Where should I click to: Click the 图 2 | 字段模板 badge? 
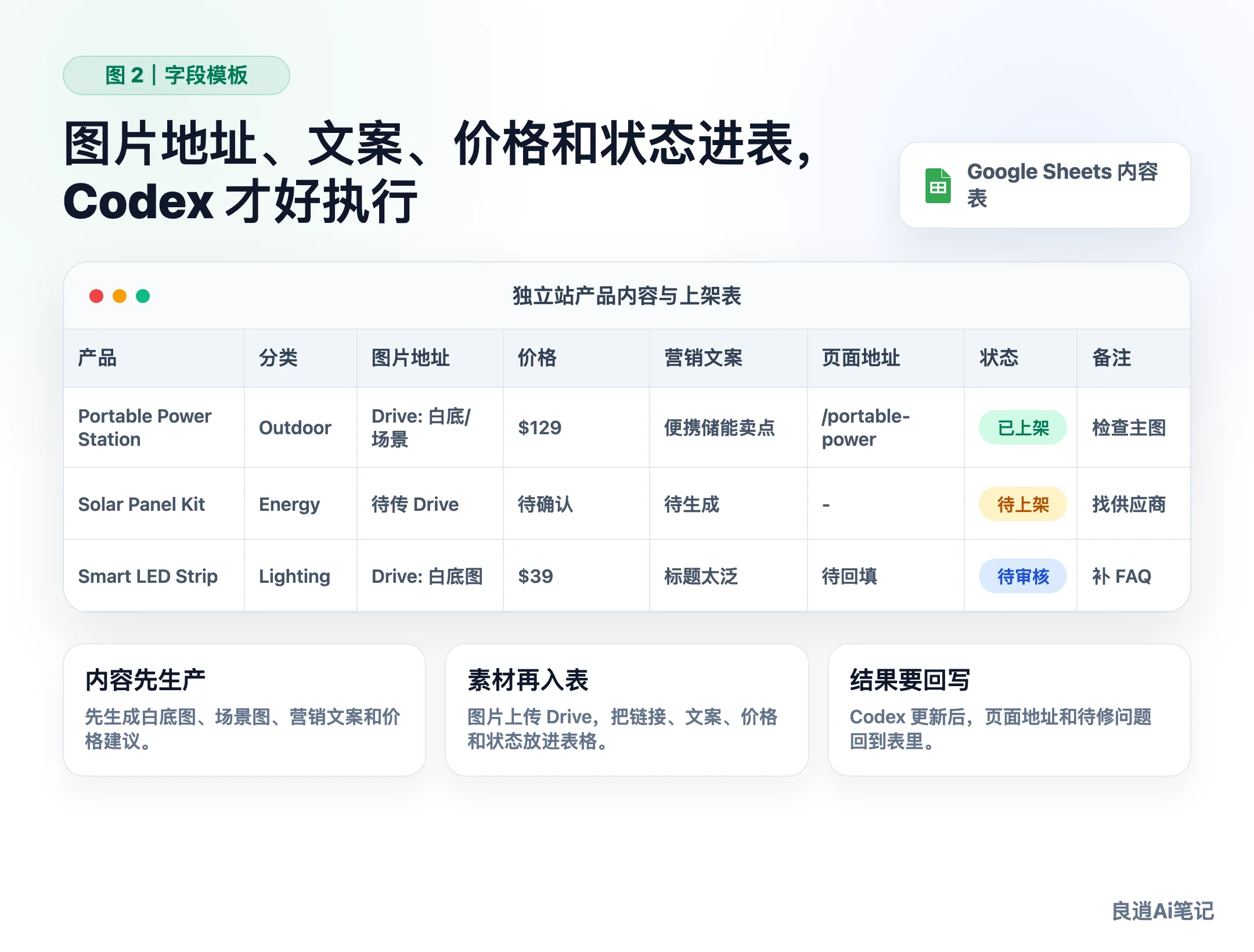pos(176,75)
